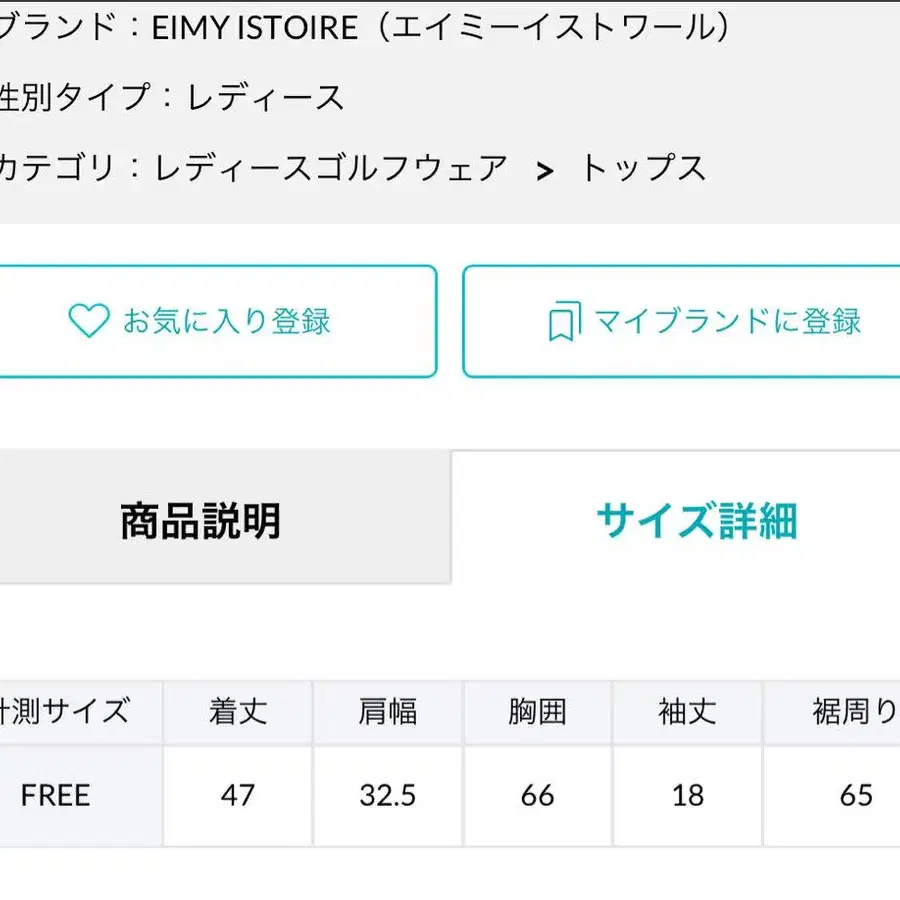Click the 66 chest measurement cell
This screenshot has width=900, height=900.
pyautogui.click(x=537, y=796)
